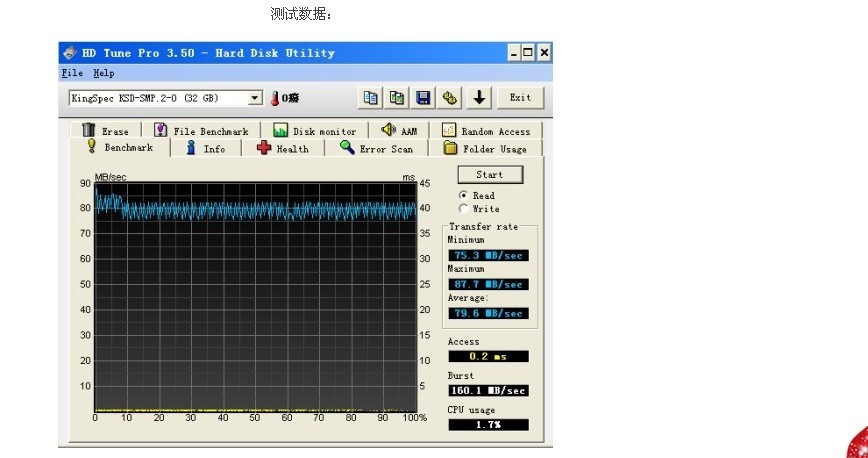Switch to the Health tab

(283, 148)
